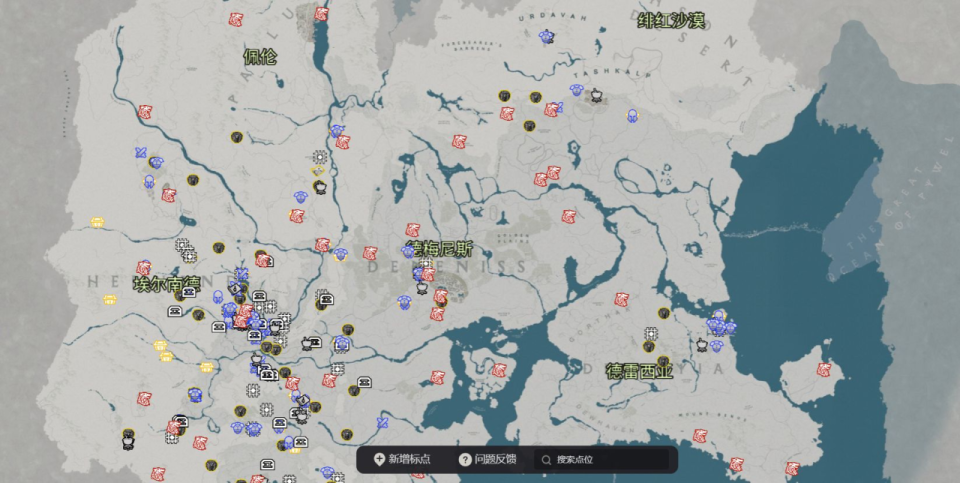Screen dimensions: 960x483
Task: Click the magnifier icon in the search box
Action: pyautogui.click(x=546, y=460)
